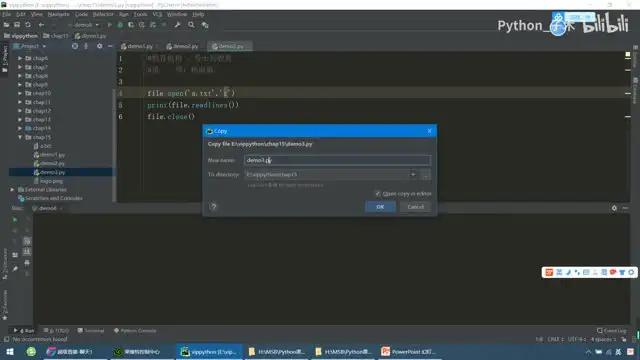Click the green rerun arrow in Run panel
Image resolution: width=640 pixels, height=360 pixels.
coord(15,220)
